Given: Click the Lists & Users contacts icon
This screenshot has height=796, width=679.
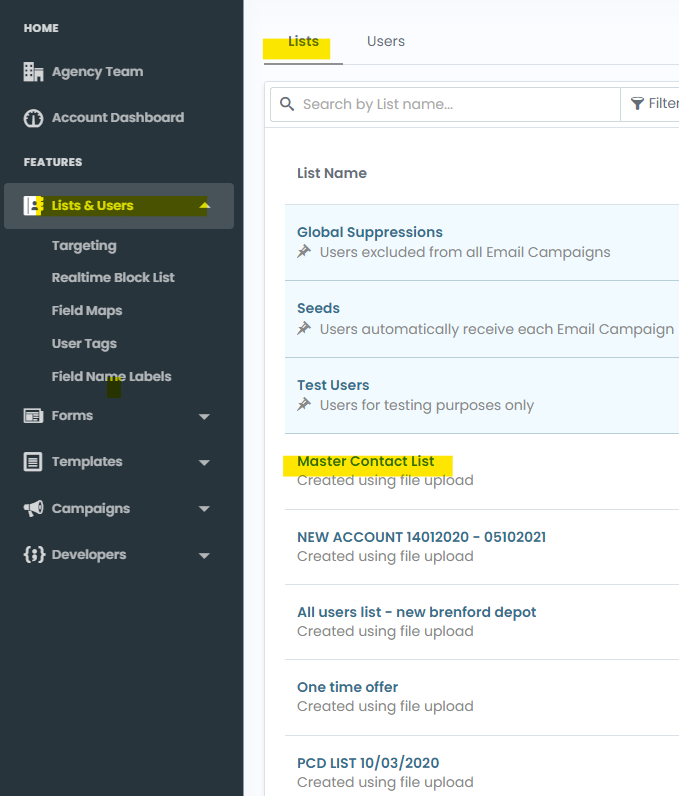Looking at the screenshot, I should 33,206.
